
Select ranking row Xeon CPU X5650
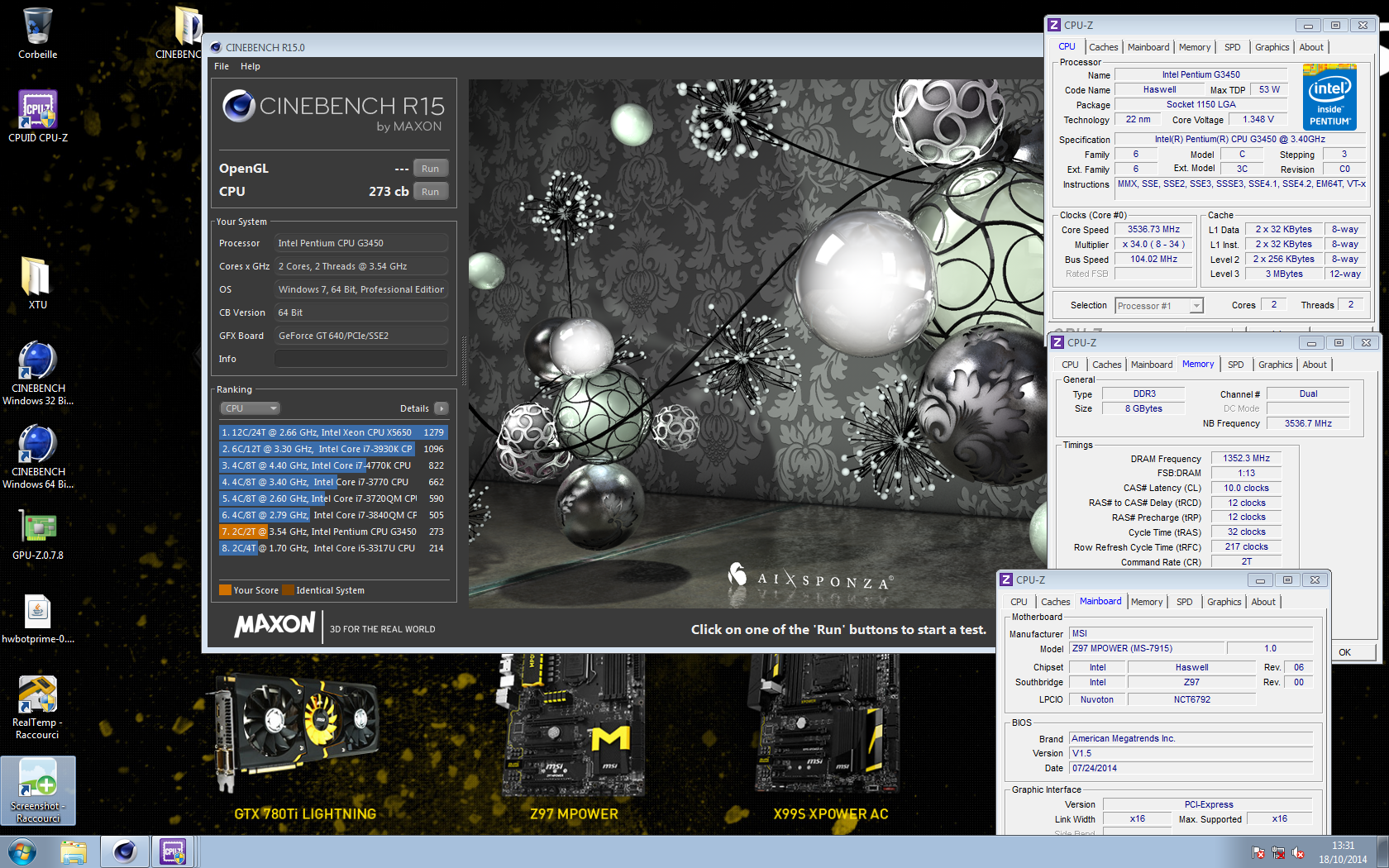tap(333, 432)
